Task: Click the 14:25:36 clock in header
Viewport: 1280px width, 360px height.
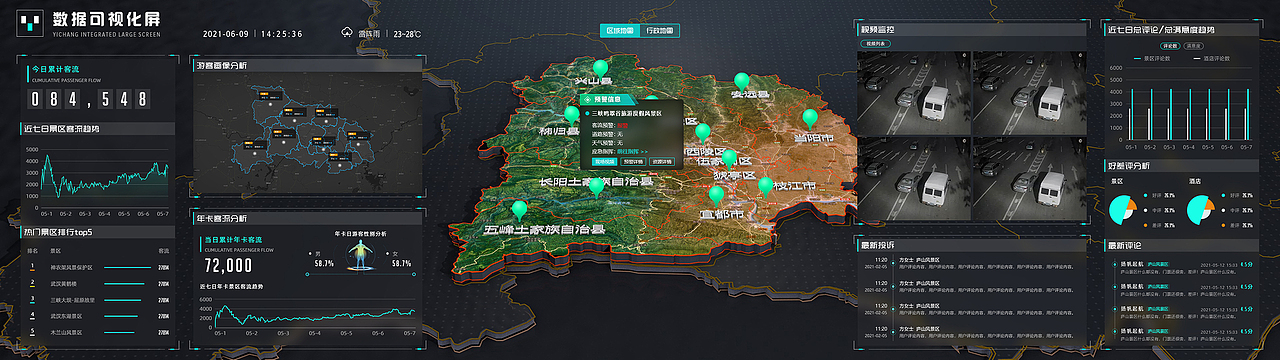Action: click(282, 33)
